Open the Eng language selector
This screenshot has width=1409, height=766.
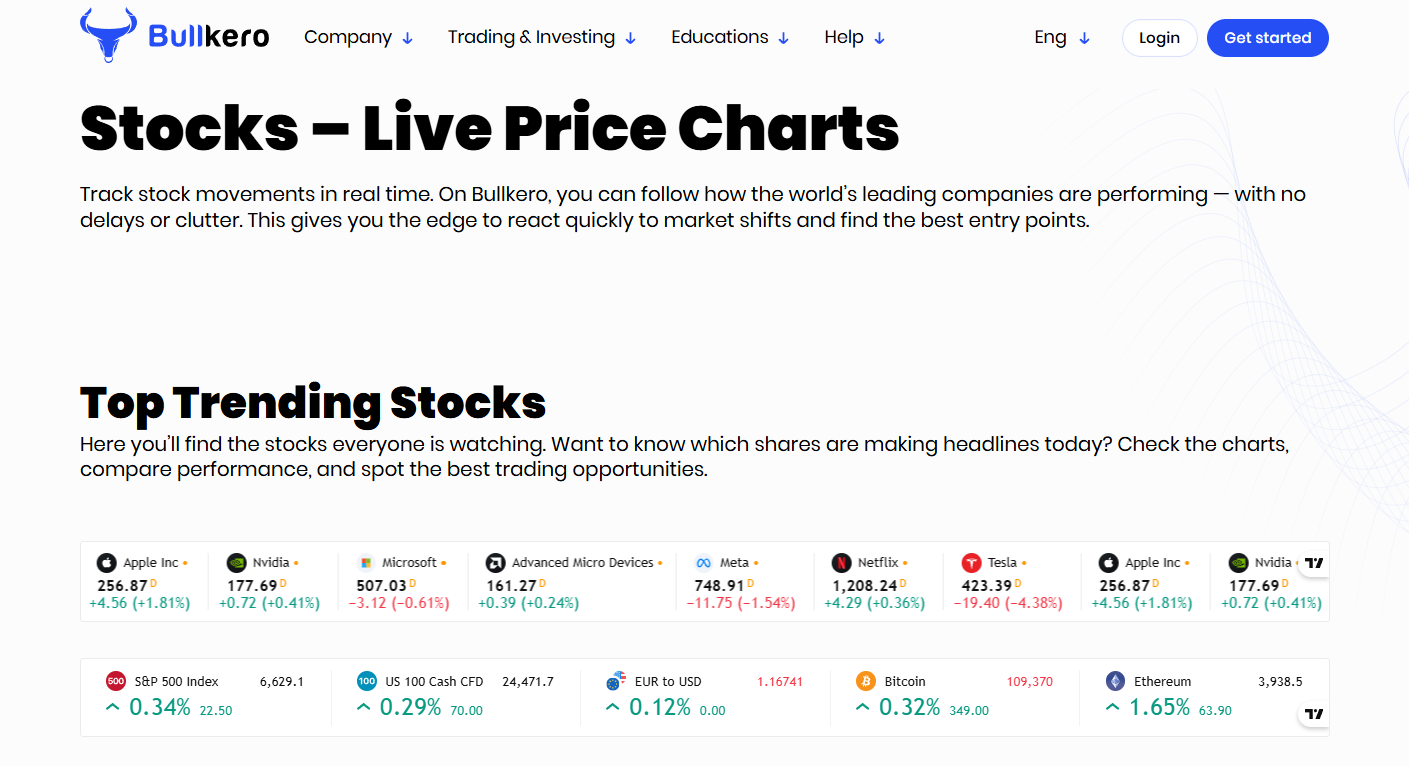[1061, 38]
